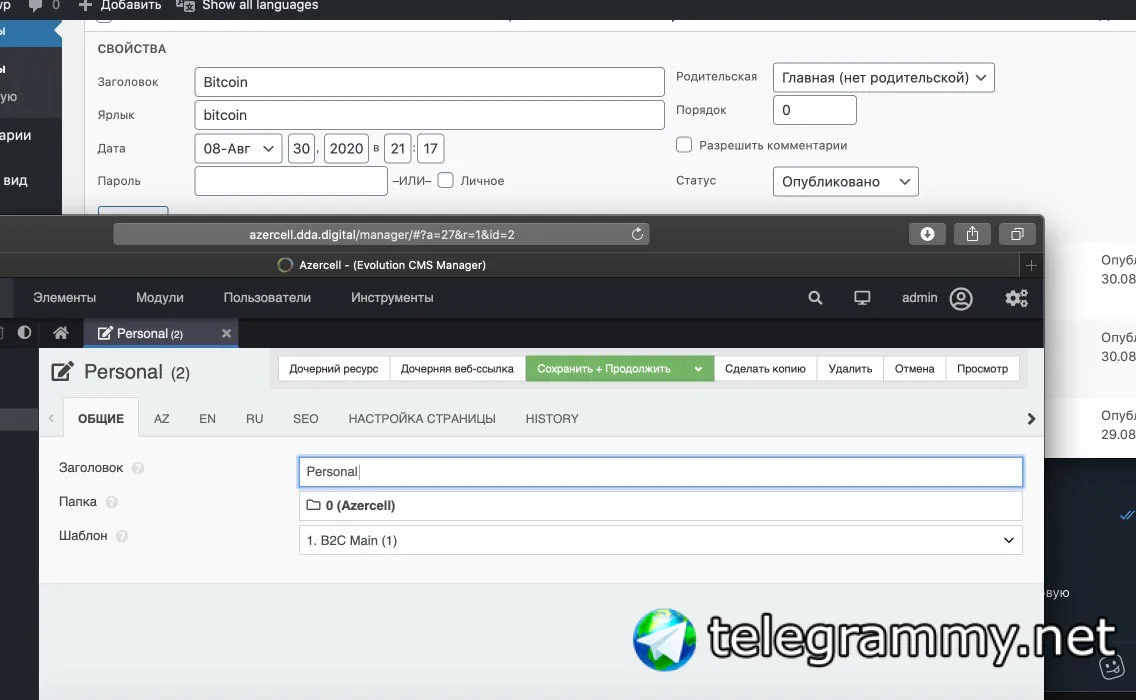The height and width of the screenshot is (700, 1136).
Task: Open the Инструменты menu
Action: [x=392, y=298]
